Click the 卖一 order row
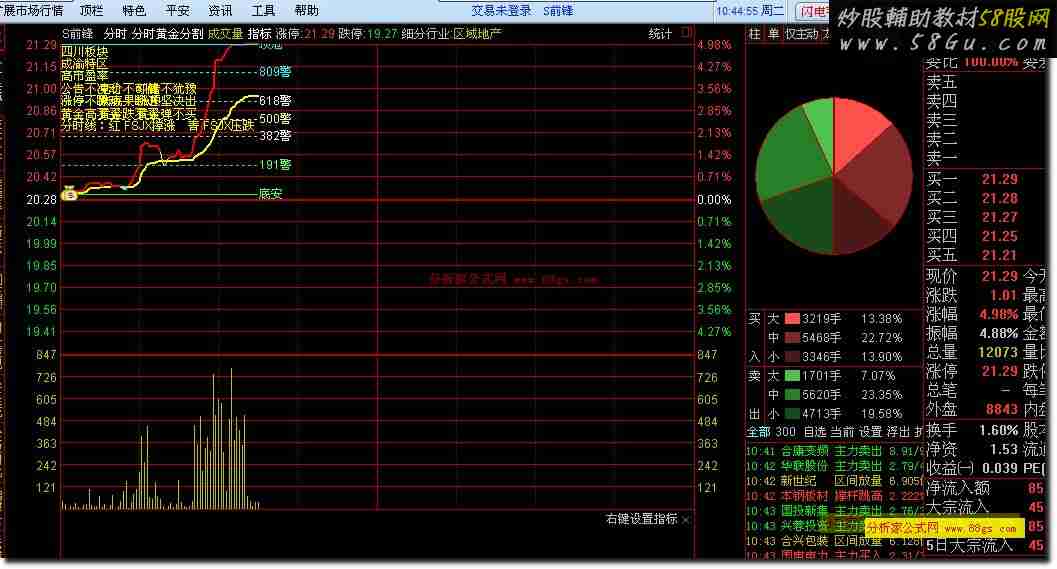Image resolution: width=1057 pixels, height=569 pixels. pos(984,158)
